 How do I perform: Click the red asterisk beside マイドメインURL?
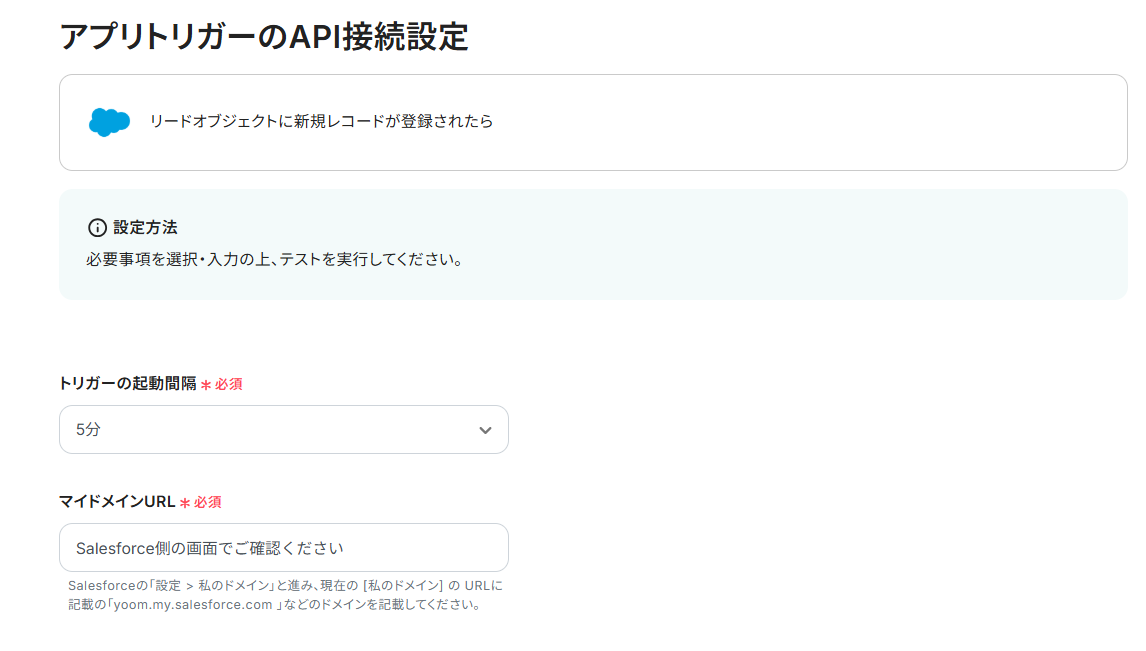(x=184, y=502)
